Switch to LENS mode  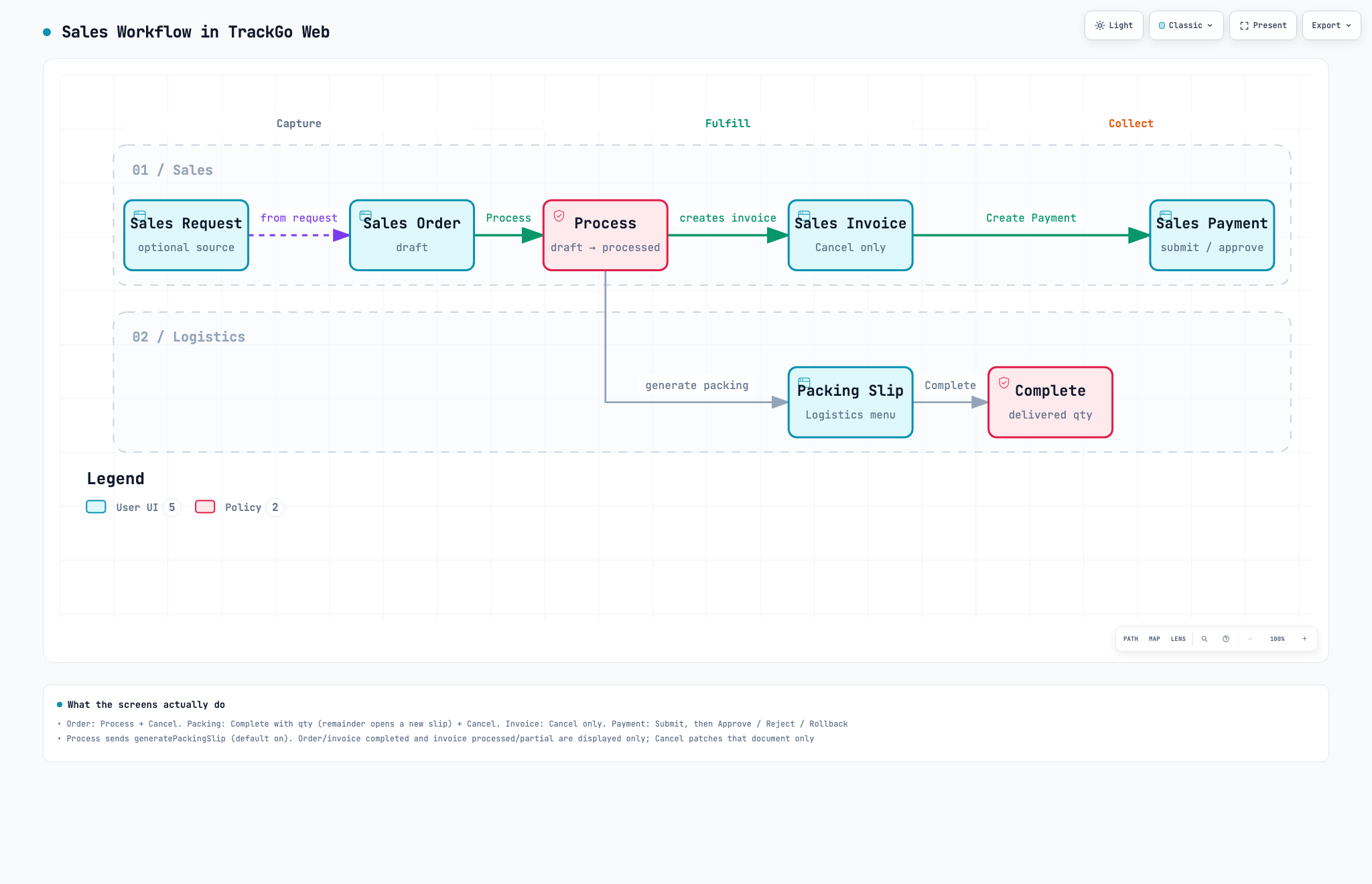1178,639
